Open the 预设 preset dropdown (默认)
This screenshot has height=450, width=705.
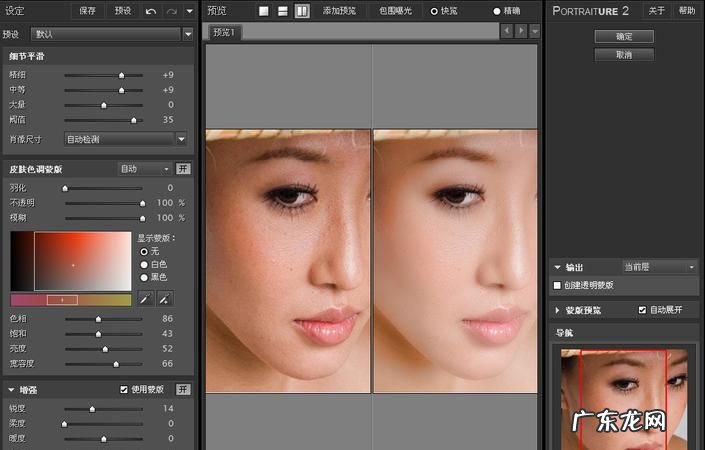[x=110, y=33]
